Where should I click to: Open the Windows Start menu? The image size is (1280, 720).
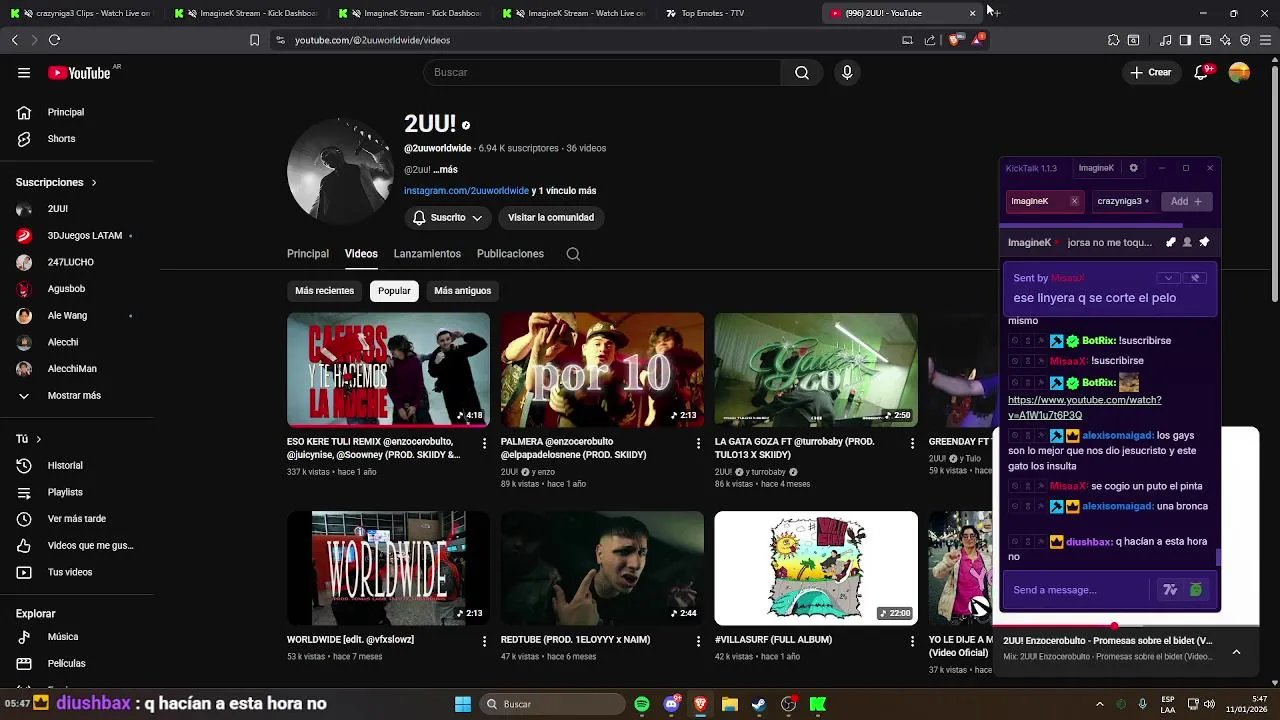click(463, 704)
